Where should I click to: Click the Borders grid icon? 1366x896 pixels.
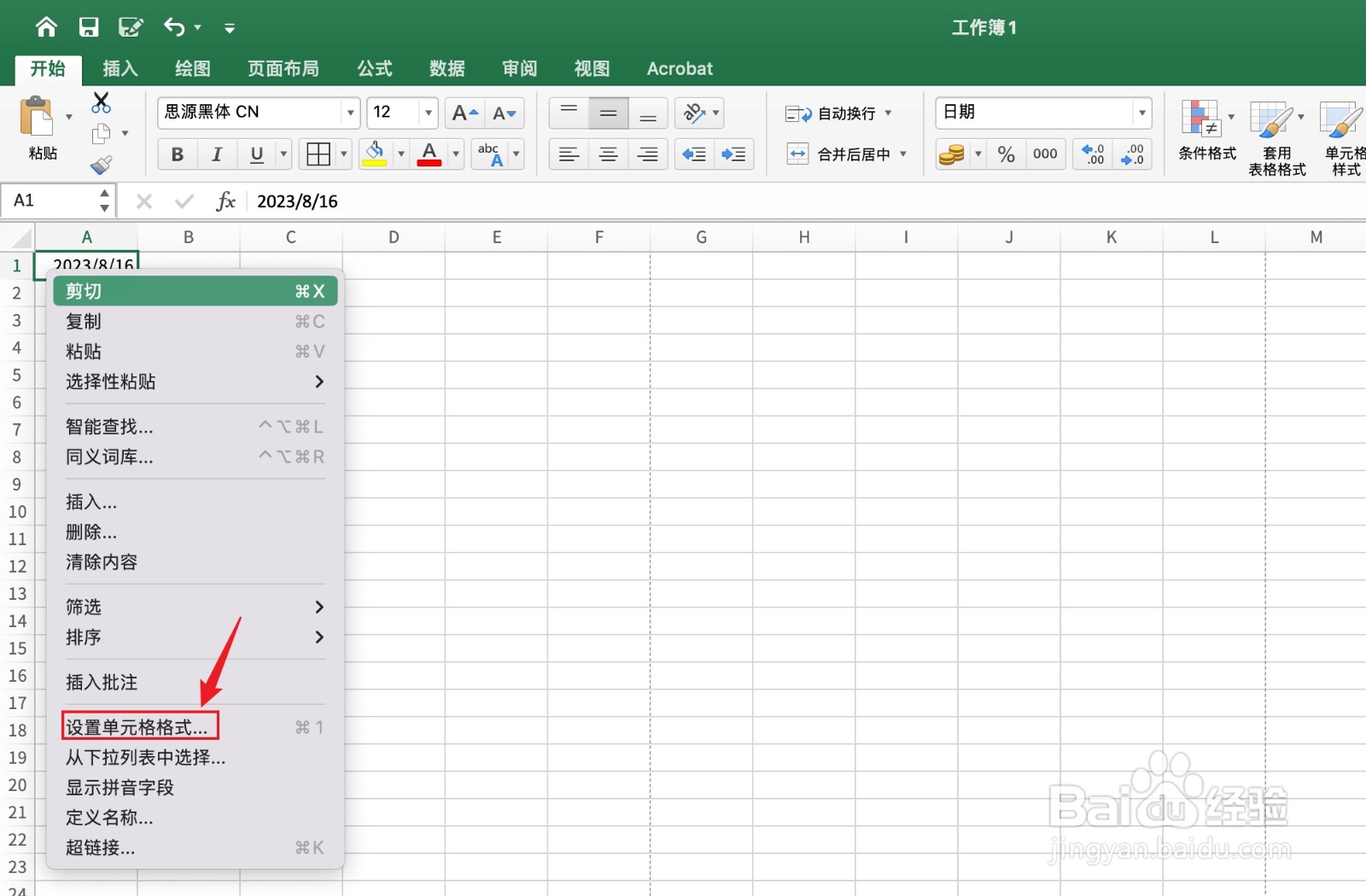[x=318, y=154]
